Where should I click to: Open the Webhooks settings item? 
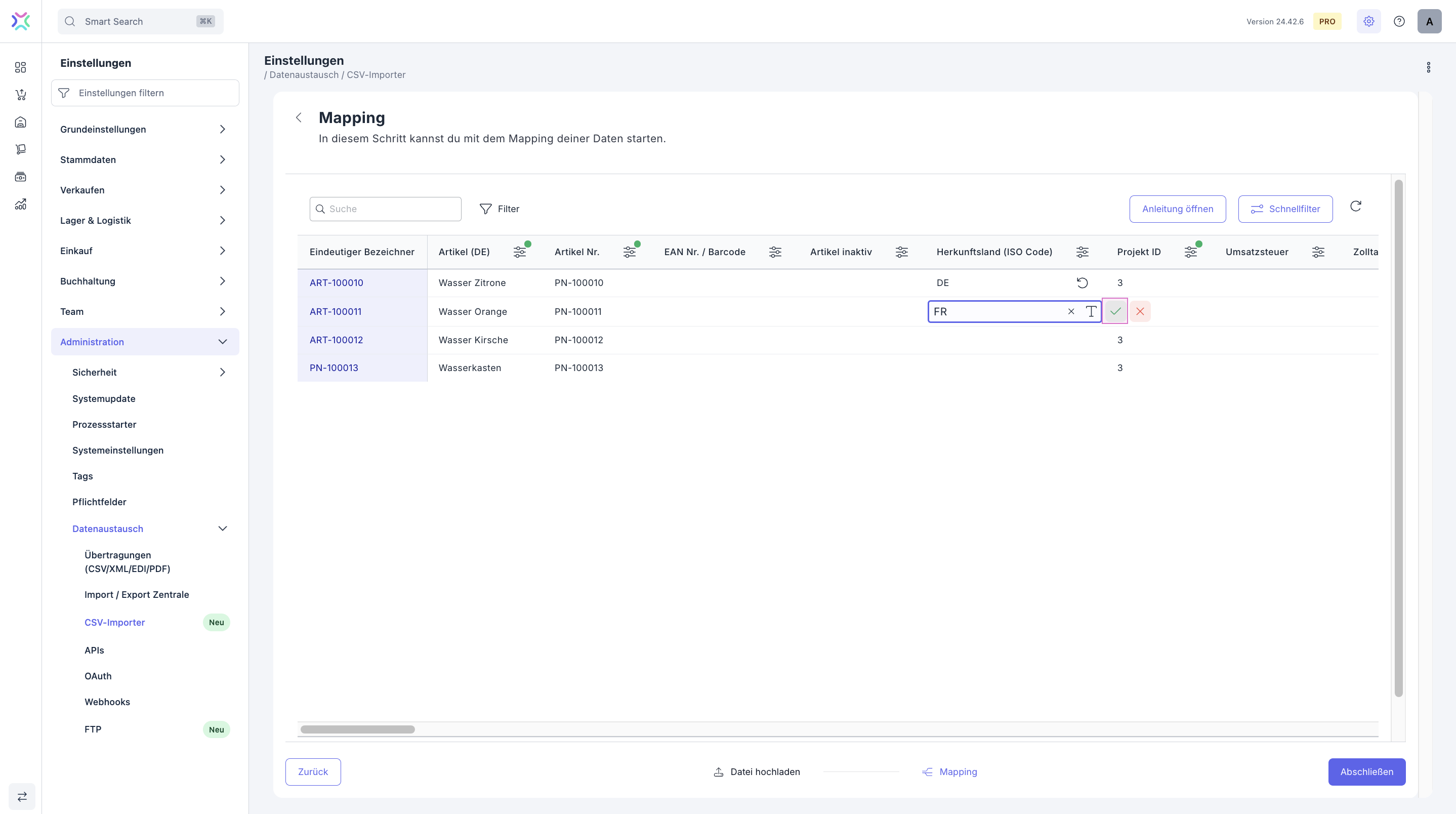point(107,702)
